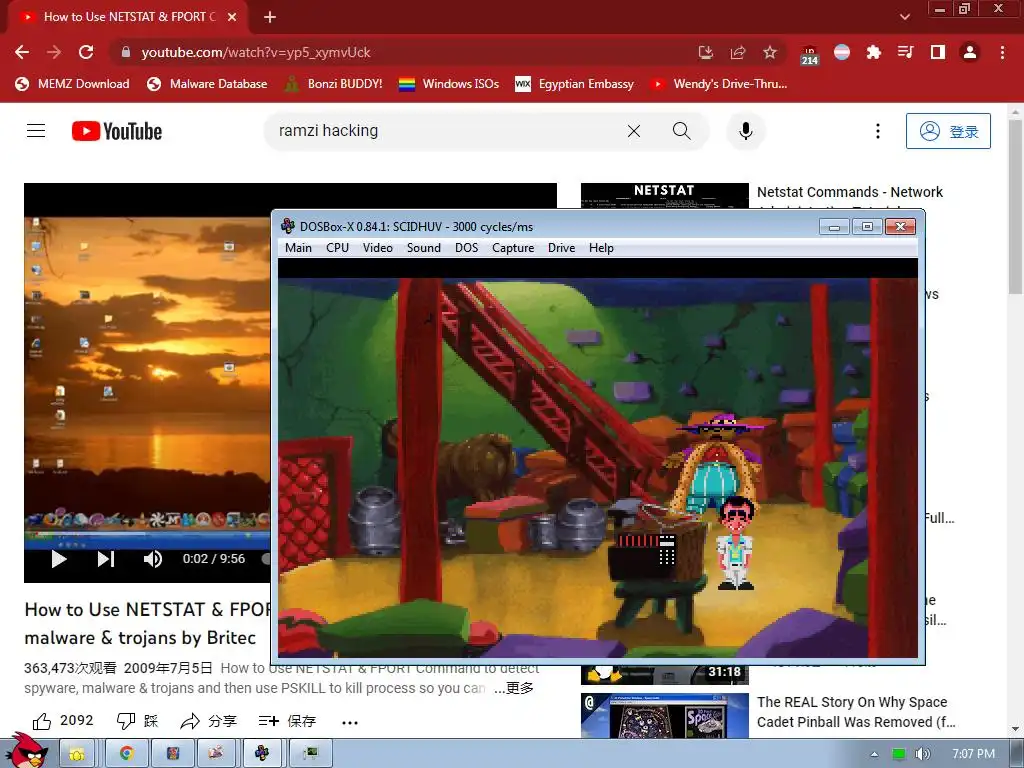
Task: Open the Windows ISOs bookmark
Action: (449, 84)
